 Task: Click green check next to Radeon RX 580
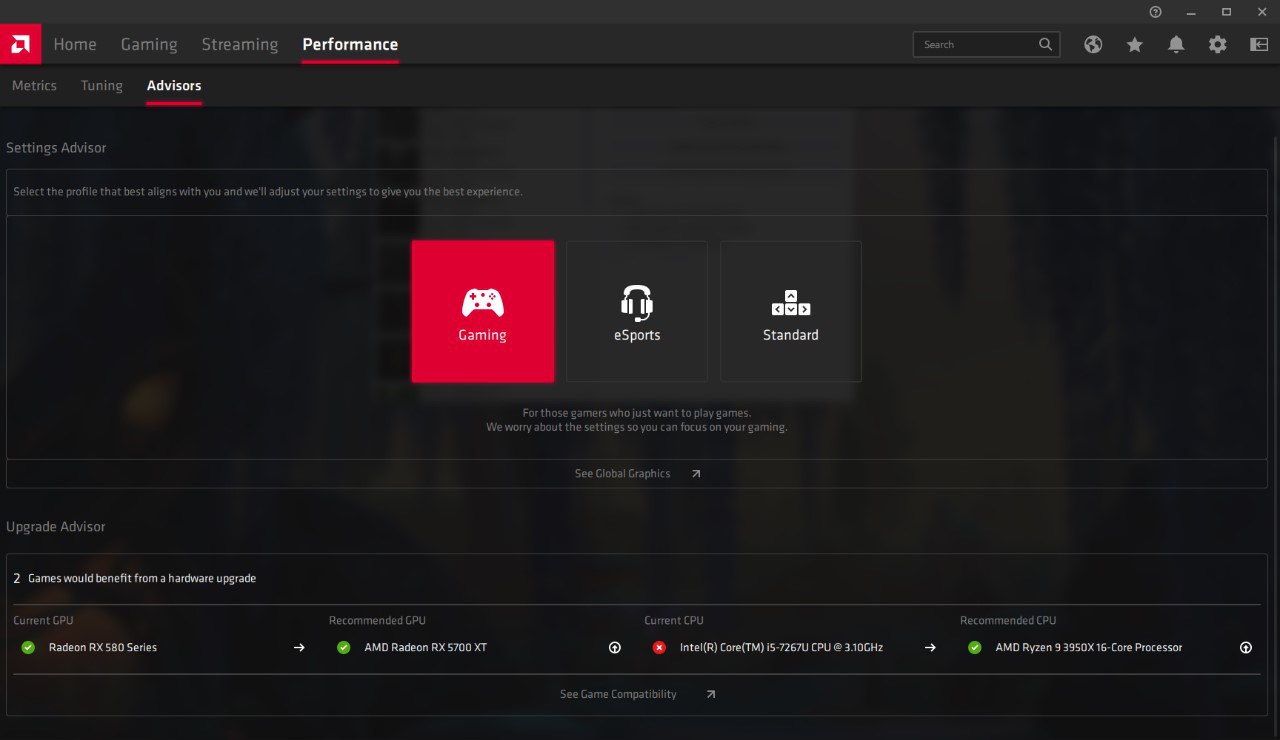click(x=28, y=648)
